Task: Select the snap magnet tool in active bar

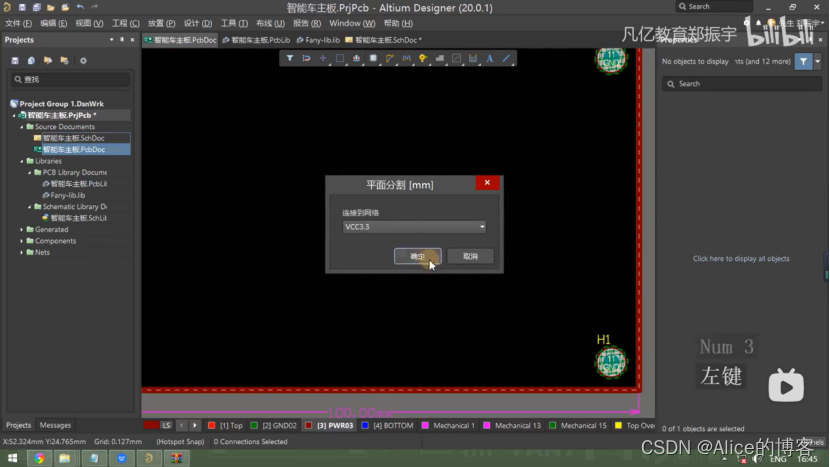Action: point(306,58)
